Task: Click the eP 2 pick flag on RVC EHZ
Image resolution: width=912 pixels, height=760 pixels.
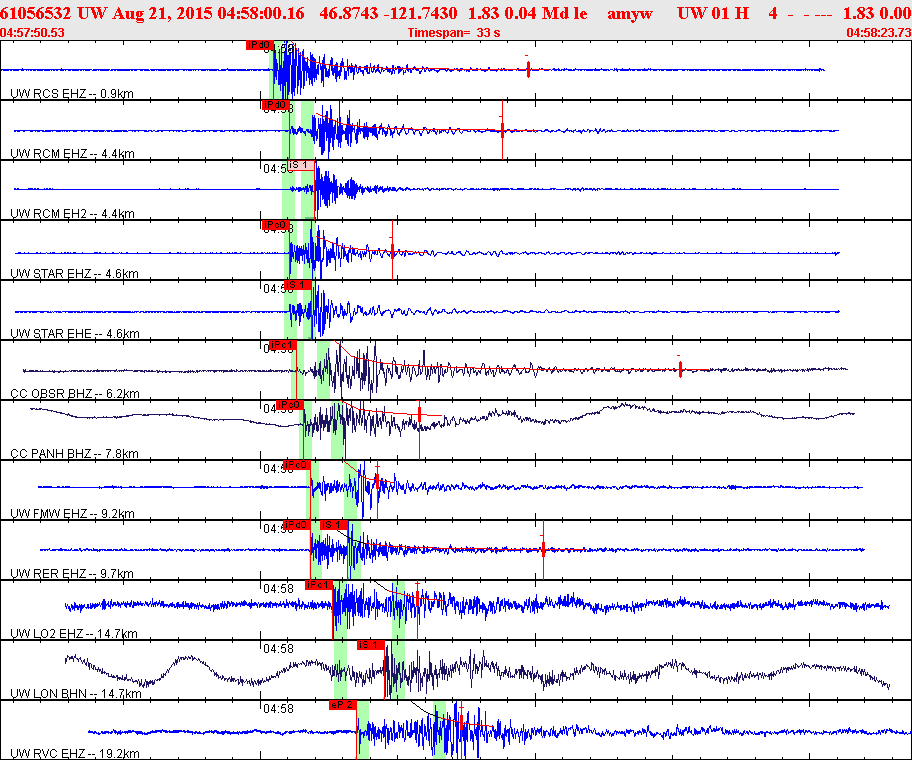Action: click(343, 705)
